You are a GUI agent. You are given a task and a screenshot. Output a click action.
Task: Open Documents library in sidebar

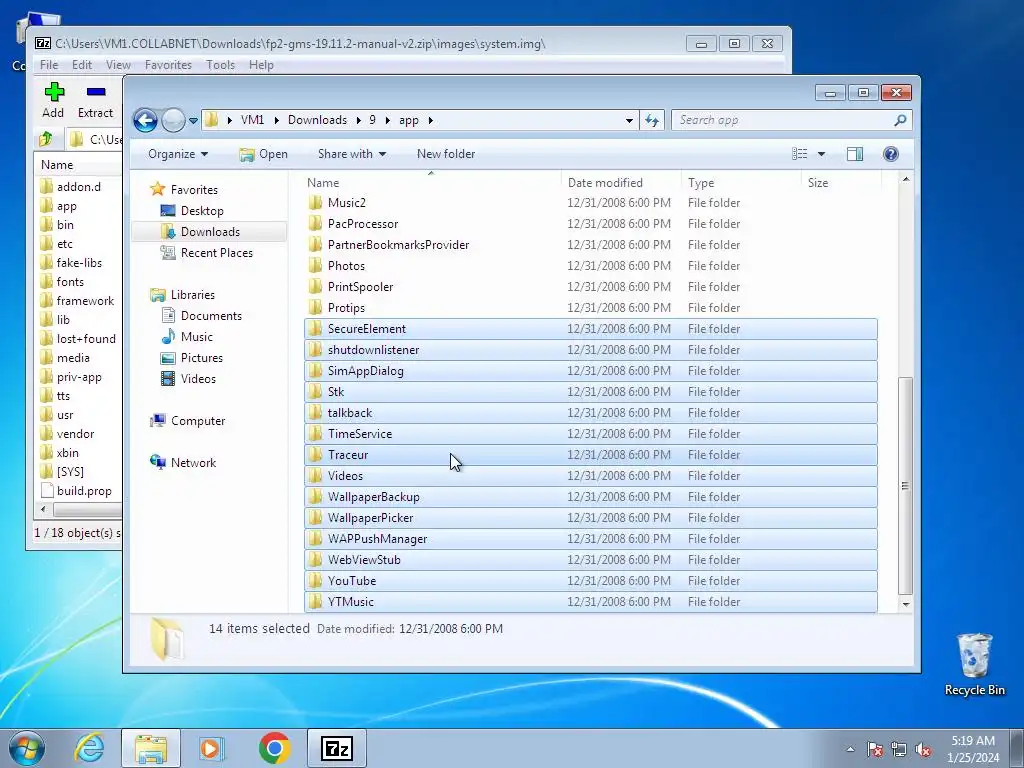[210, 315]
